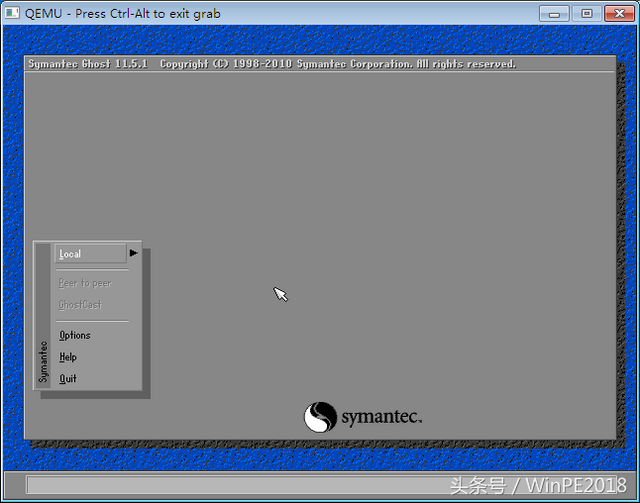
Task: Maximize the QEMU window
Action: pyautogui.click(x=587, y=14)
